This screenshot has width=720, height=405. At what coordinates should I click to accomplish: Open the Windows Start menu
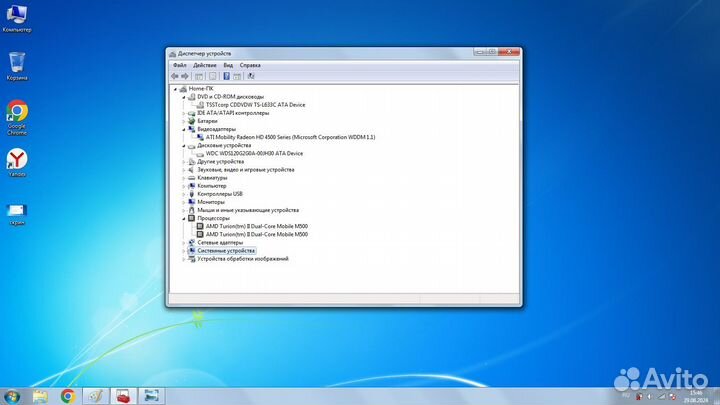pyautogui.click(x=11, y=396)
